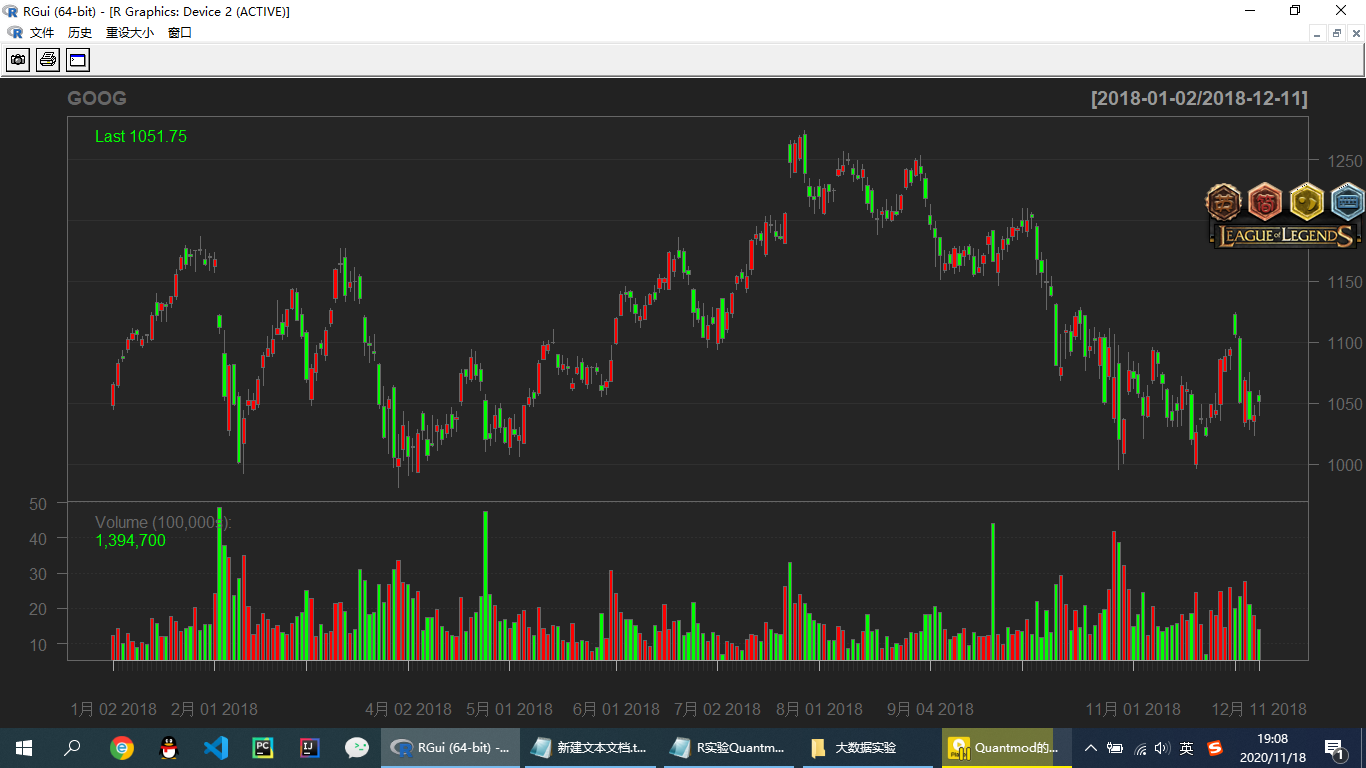1366x768 pixels.
Task: Open IntelliJ IDEA from the taskbar
Action: pyautogui.click(x=310, y=747)
